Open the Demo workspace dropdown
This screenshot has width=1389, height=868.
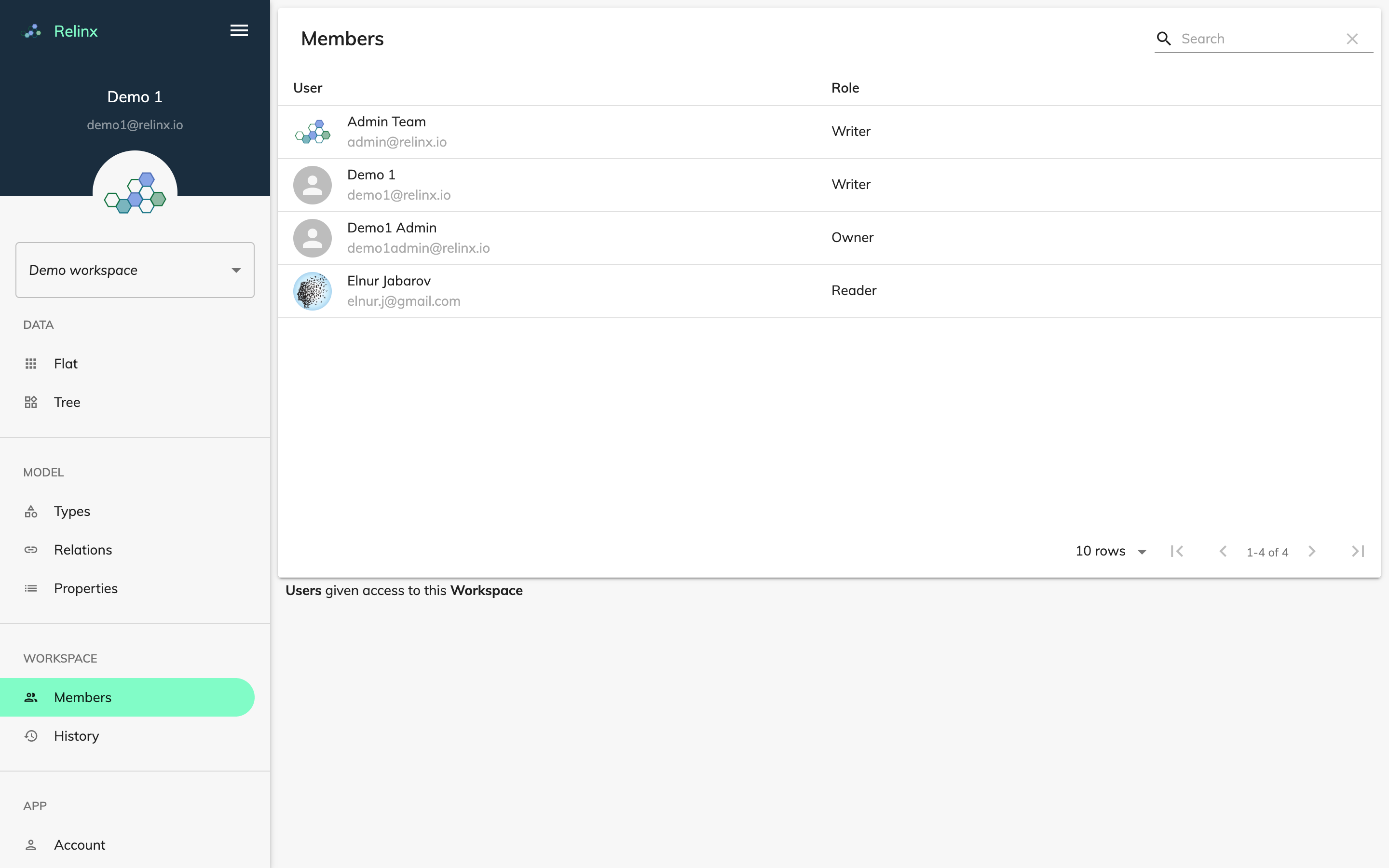coord(135,270)
